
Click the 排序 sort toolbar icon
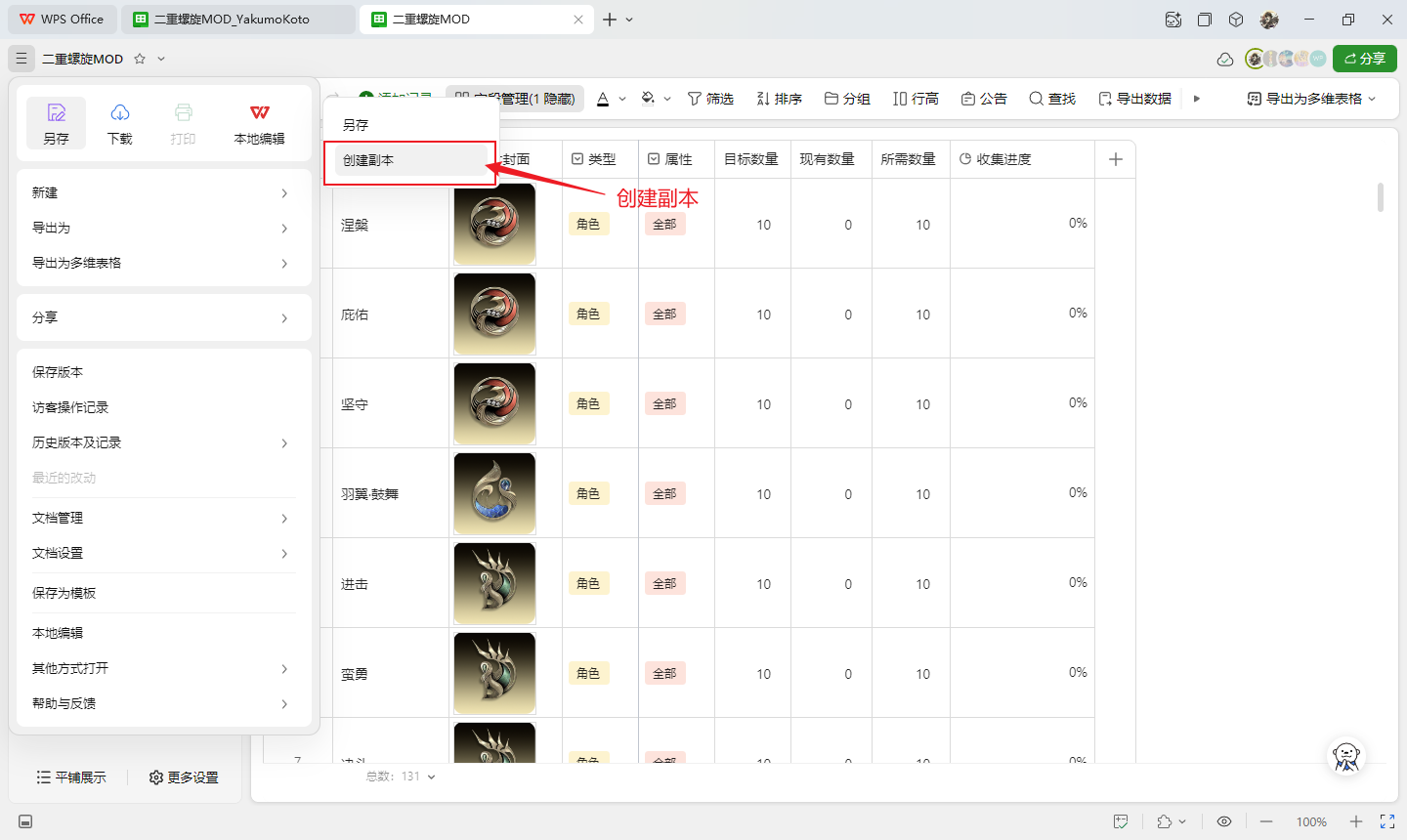coord(763,99)
